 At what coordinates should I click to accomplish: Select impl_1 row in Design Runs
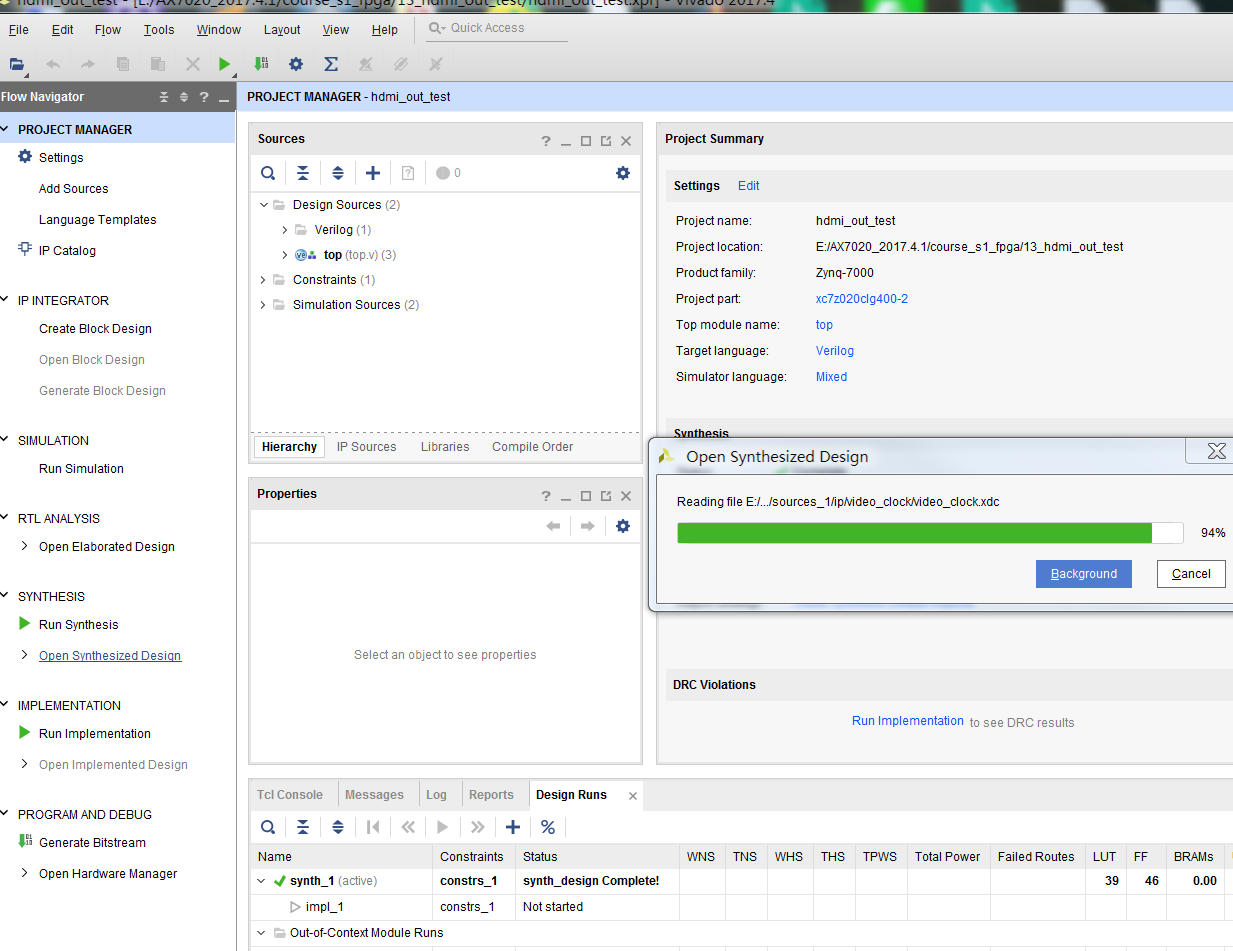point(741,907)
